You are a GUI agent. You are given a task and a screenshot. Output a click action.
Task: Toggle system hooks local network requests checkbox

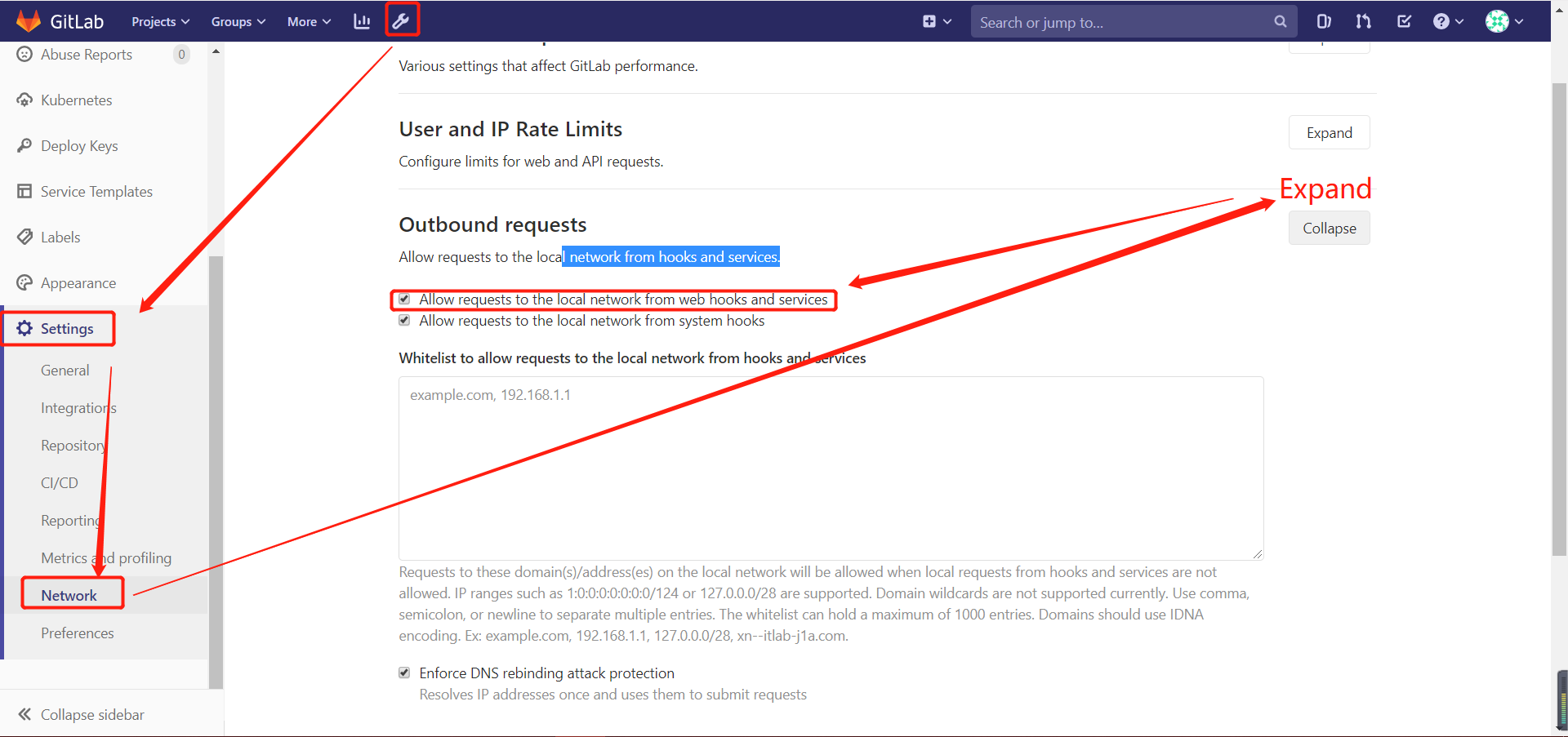(404, 321)
